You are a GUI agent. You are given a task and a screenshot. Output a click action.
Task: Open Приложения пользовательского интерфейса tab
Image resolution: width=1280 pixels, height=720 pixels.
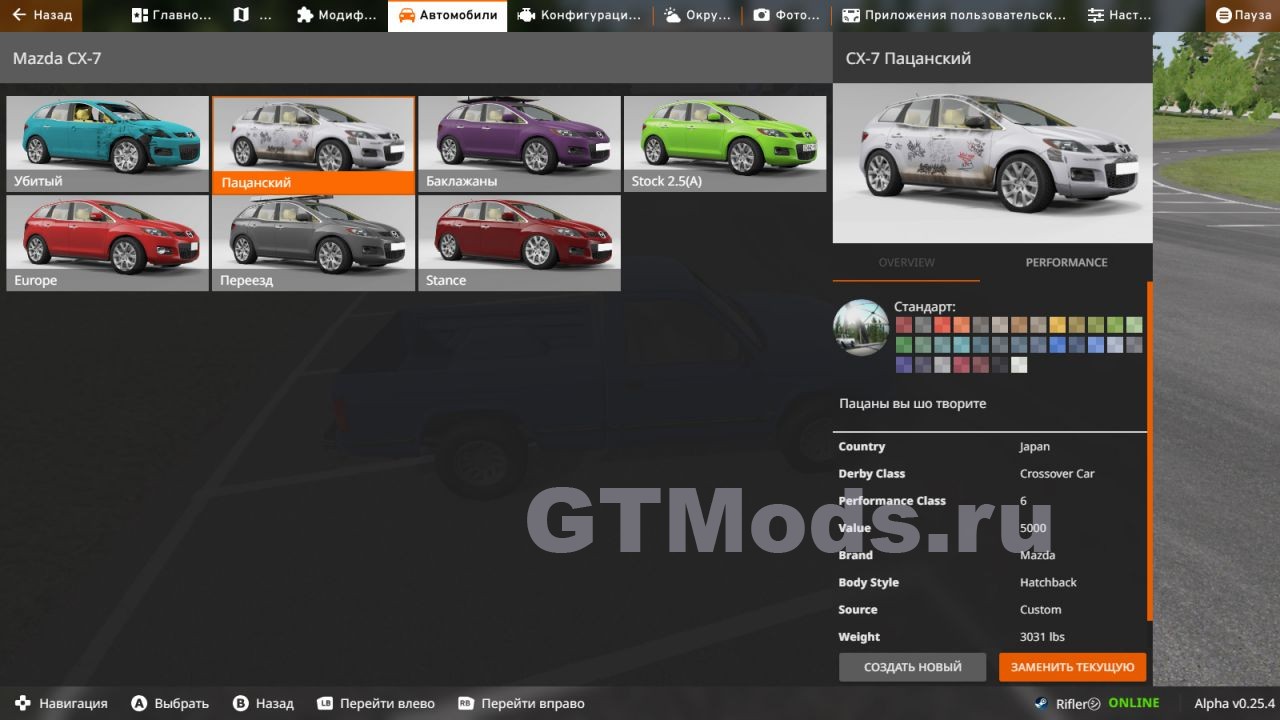coord(954,15)
